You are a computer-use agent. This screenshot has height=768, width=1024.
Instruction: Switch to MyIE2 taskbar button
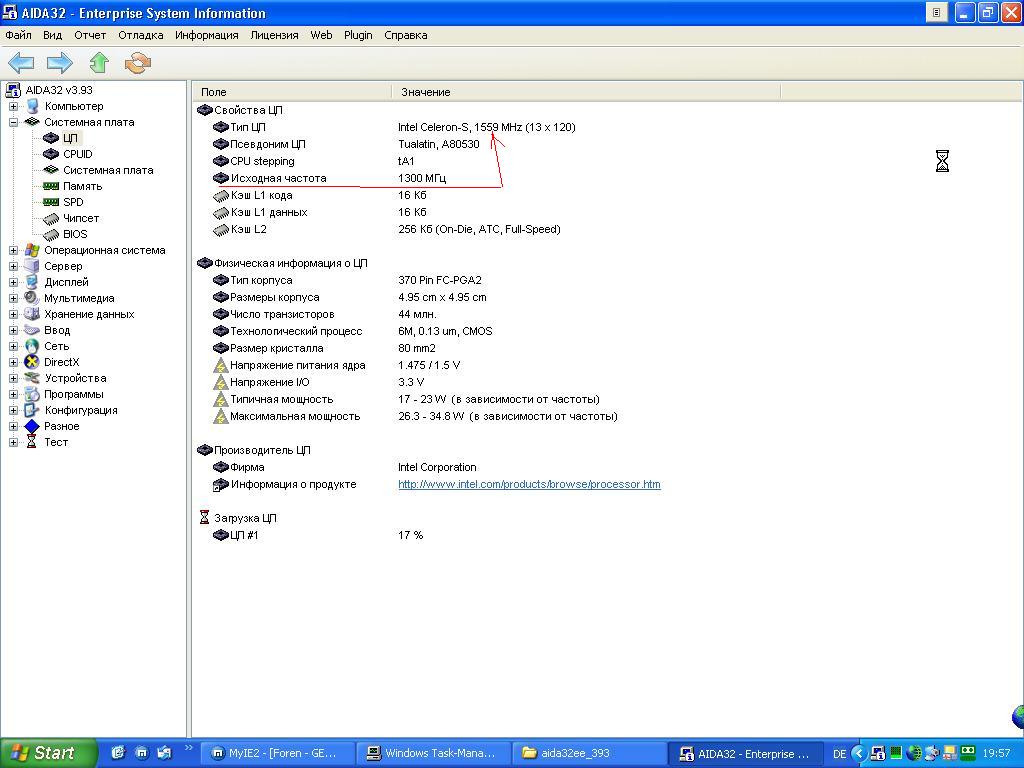[277, 754]
